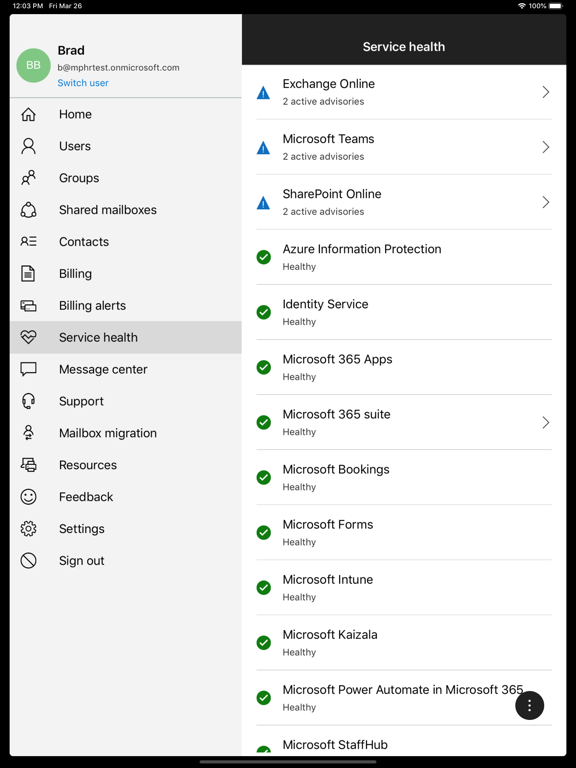Tap Azure Information Protection healthy checkmark
This screenshot has width=576, height=768.
(264, 257)
